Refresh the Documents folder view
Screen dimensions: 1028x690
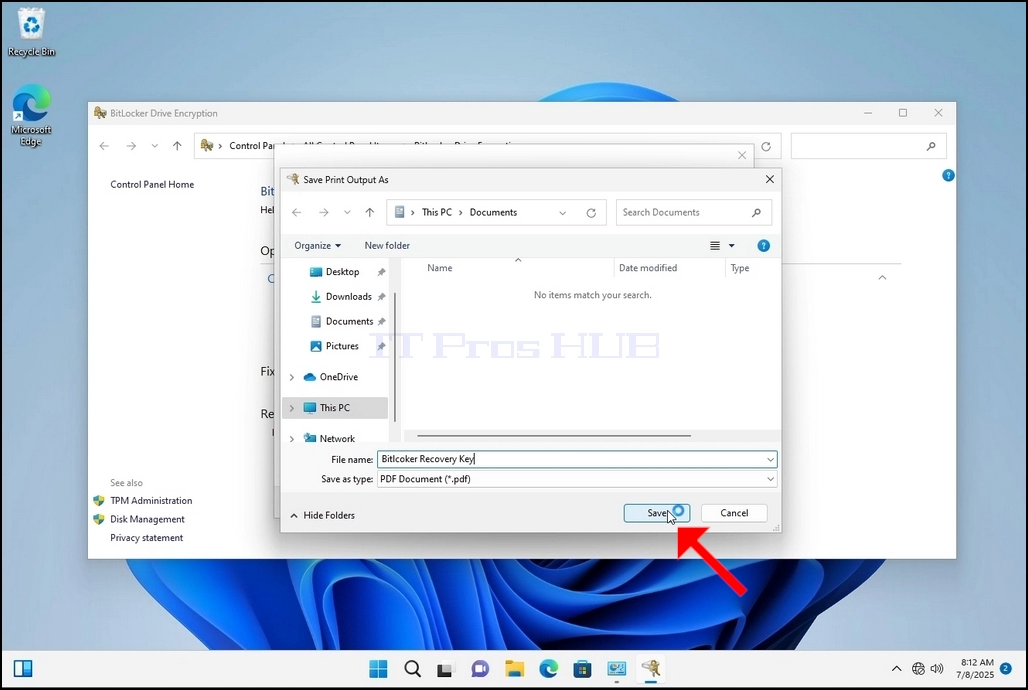[x=591, y=213]
